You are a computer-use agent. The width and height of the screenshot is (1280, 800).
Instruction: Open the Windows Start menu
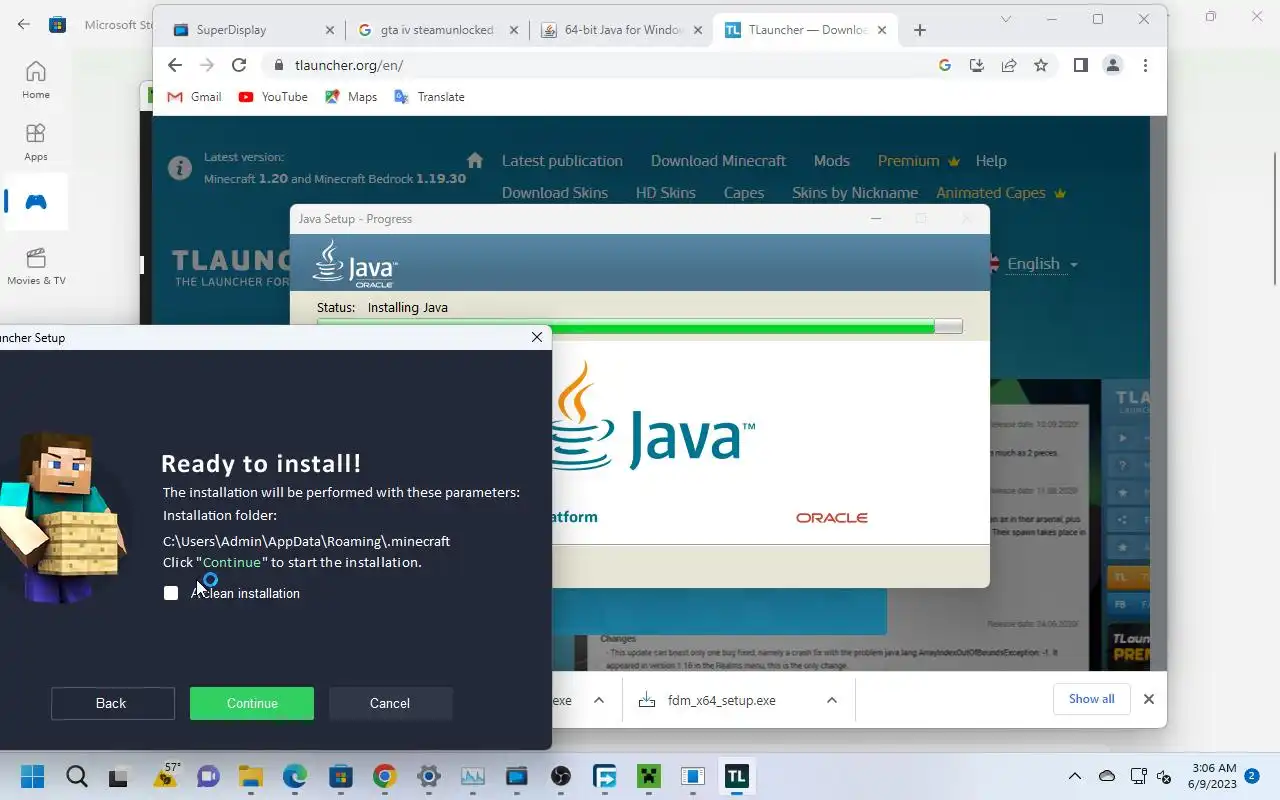[x=32, y=777]
